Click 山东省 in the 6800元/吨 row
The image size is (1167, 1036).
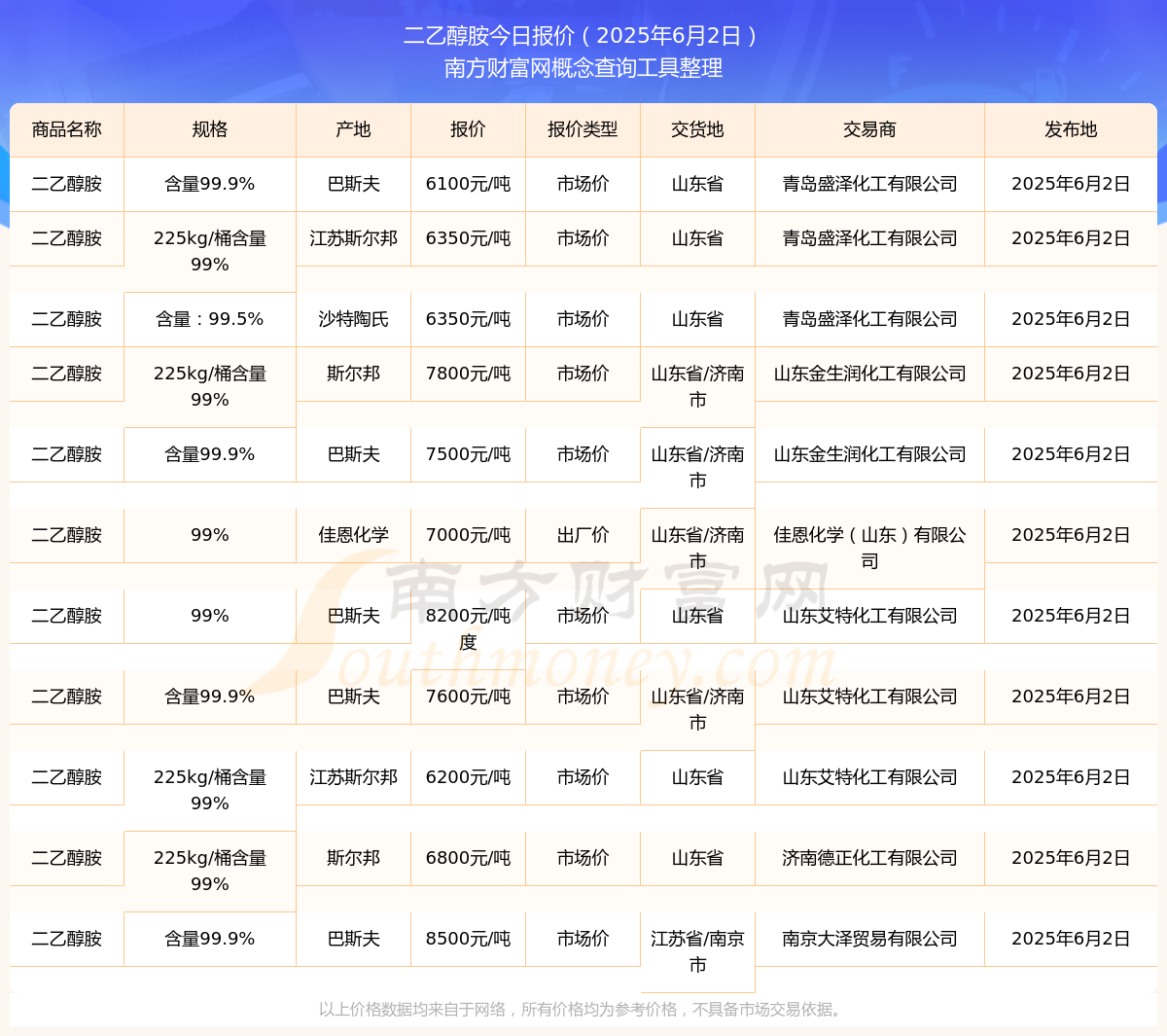coord(697,858)
